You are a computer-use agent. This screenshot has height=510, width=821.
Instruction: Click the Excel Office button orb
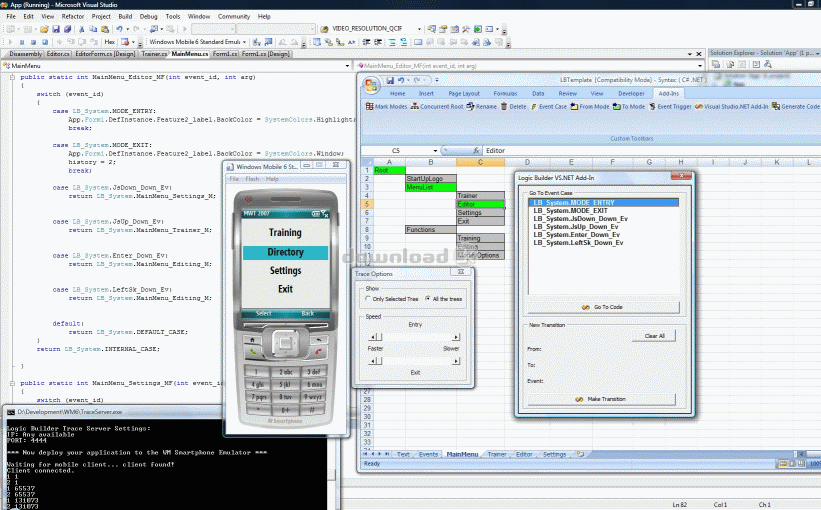tap(371, 84)
